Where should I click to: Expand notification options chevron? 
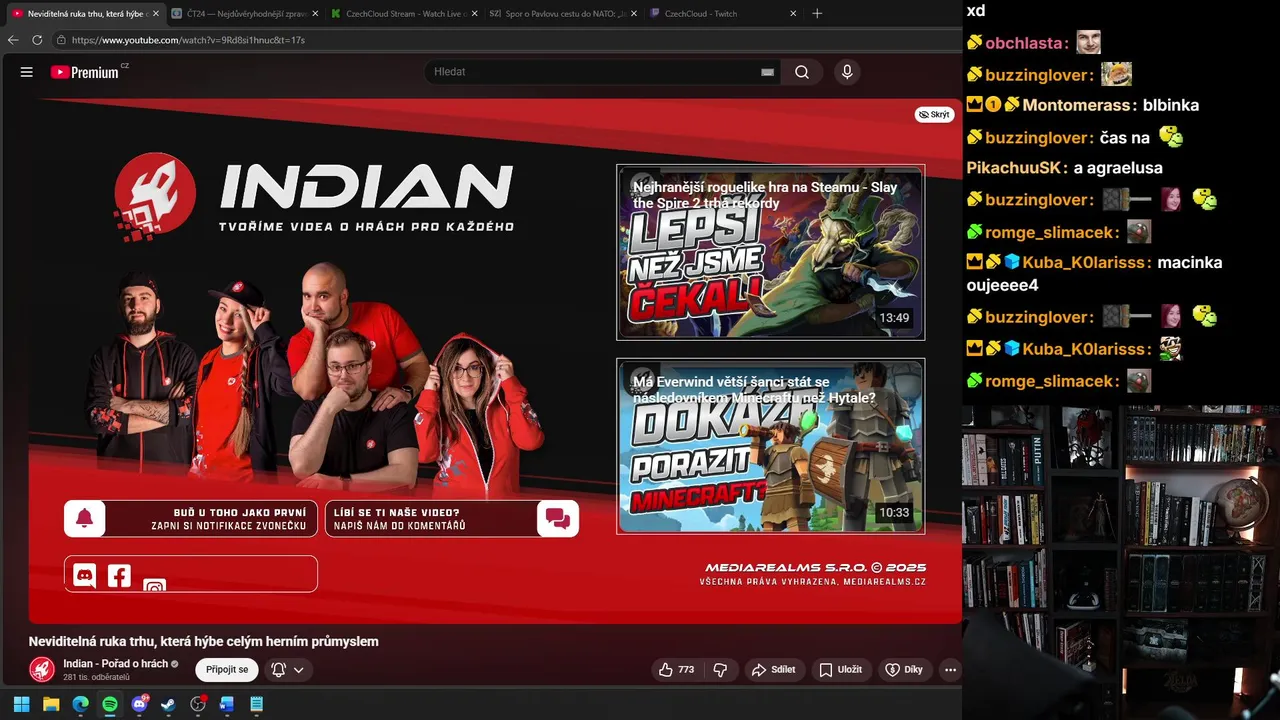tap(298, 670)
